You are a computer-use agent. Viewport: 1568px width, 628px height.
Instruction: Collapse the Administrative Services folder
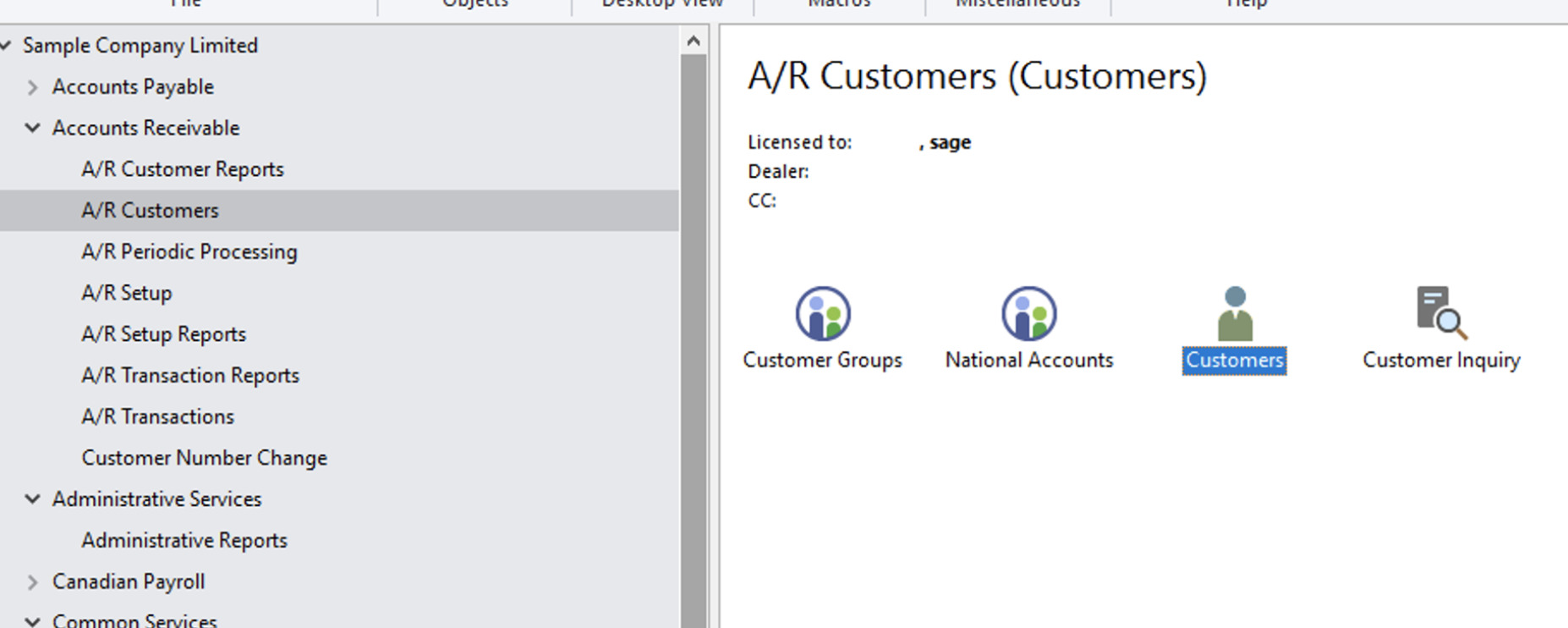click(32, 499)
